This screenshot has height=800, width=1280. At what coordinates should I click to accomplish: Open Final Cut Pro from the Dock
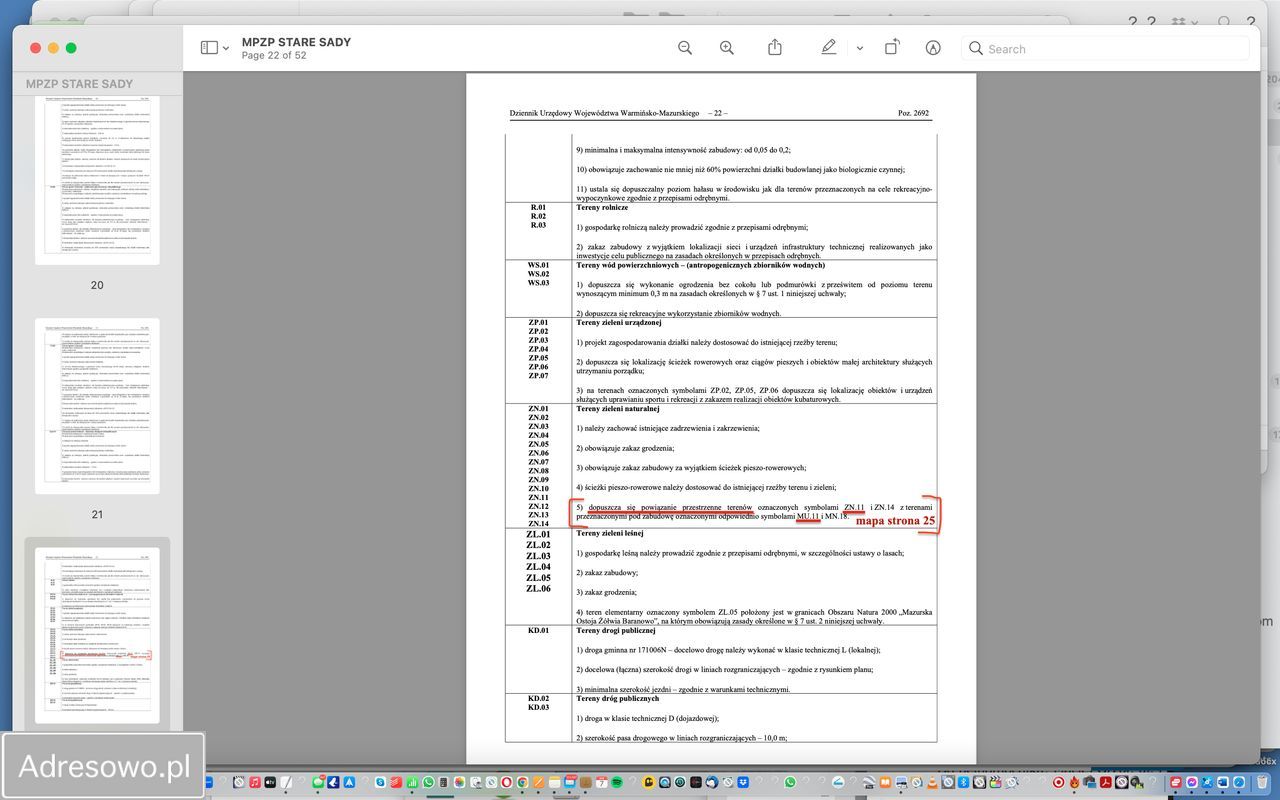(x=994, y=782)
